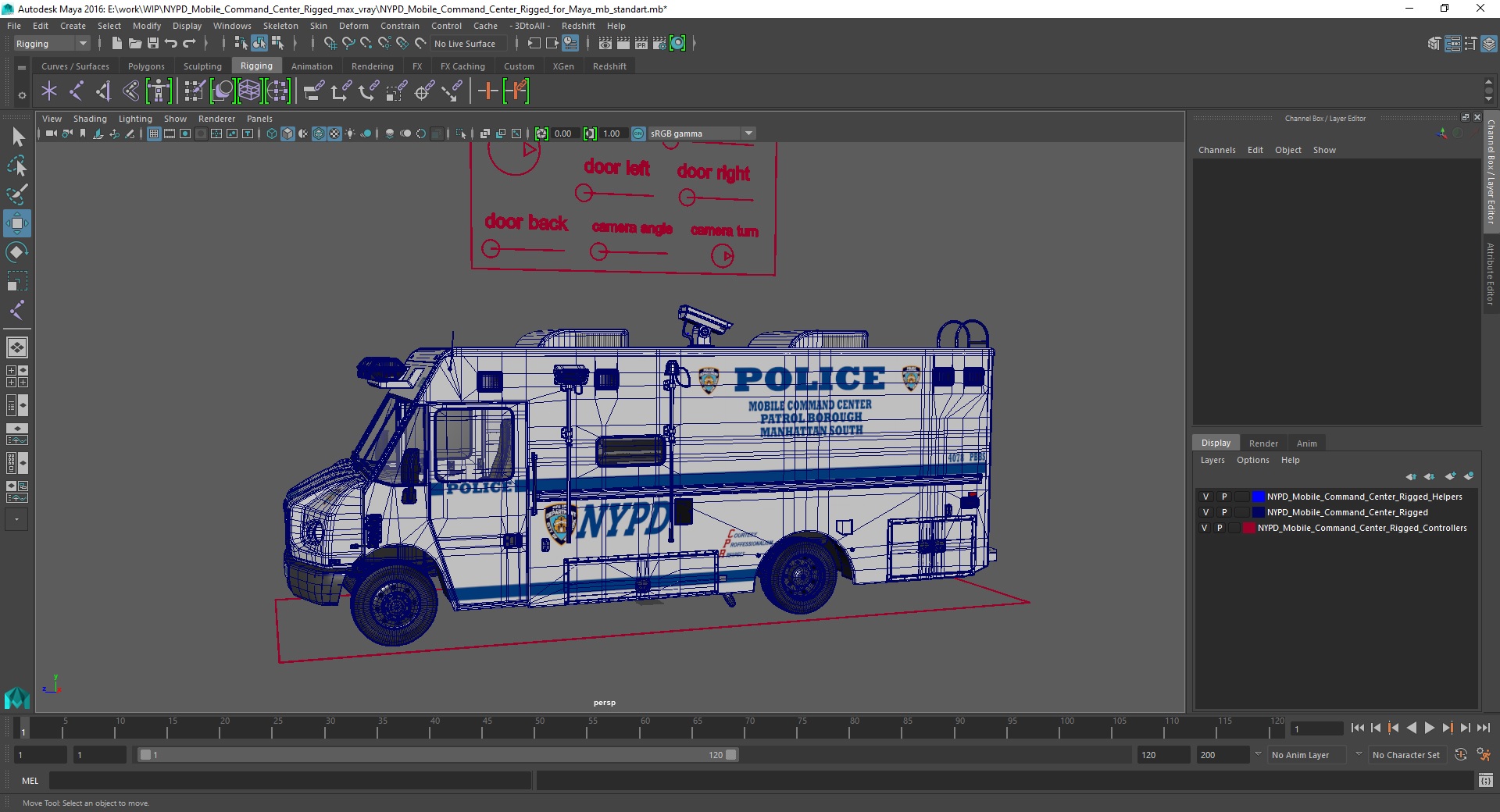The height and width of the screenshot is (812, 1500).
Task: Click the Create Locator shelf icon
Action: tap(49, 91)
